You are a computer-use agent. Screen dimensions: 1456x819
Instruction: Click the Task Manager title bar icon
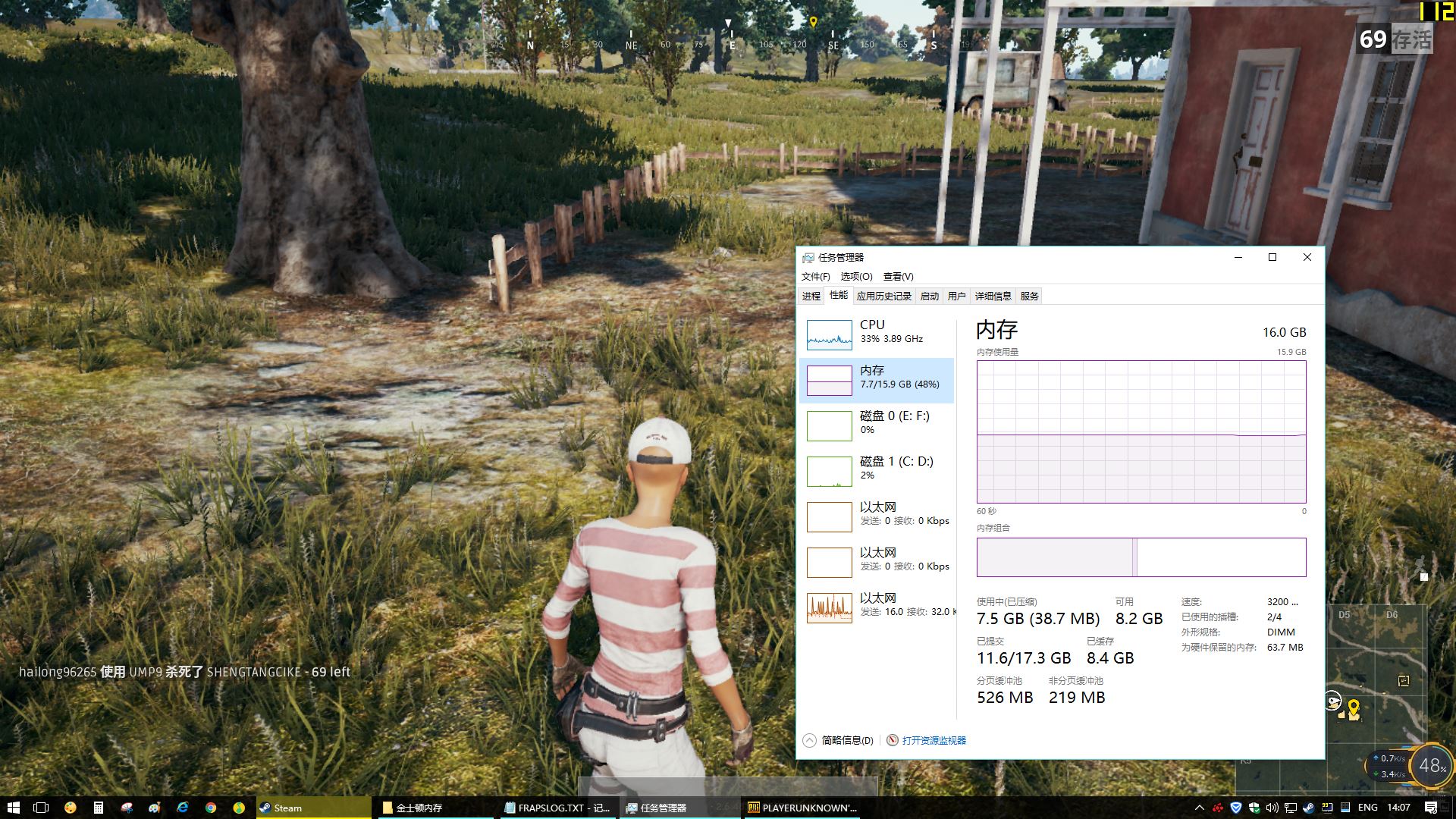[x=808, y=258]
